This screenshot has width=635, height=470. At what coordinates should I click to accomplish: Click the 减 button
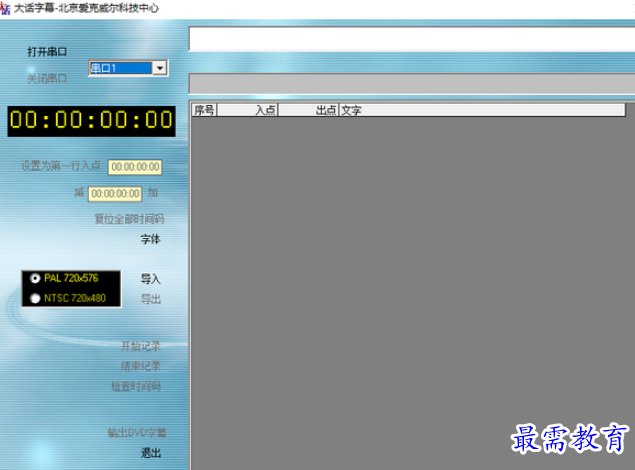pyautogui.click(x=79, y=193)
